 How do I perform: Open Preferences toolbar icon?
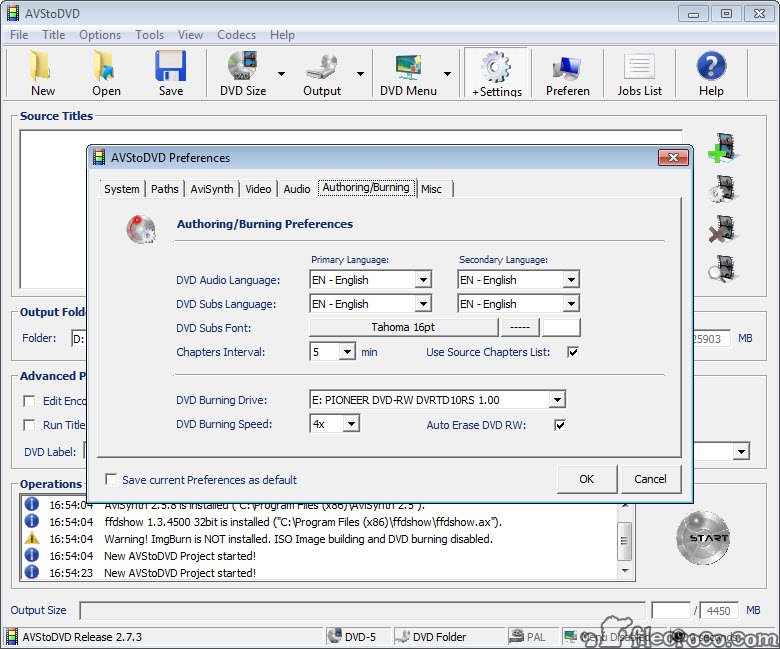tap(567, 67)
